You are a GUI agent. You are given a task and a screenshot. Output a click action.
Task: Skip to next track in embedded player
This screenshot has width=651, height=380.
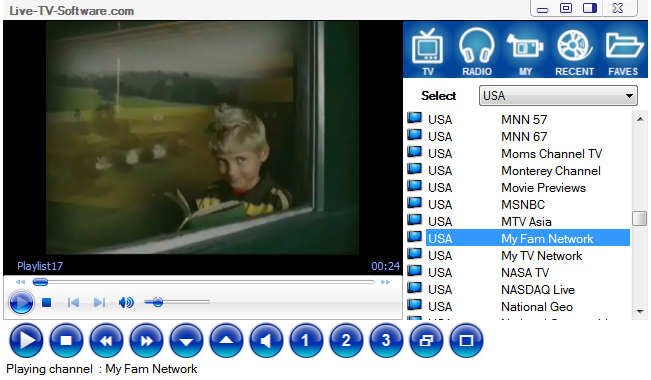point(99,302)
